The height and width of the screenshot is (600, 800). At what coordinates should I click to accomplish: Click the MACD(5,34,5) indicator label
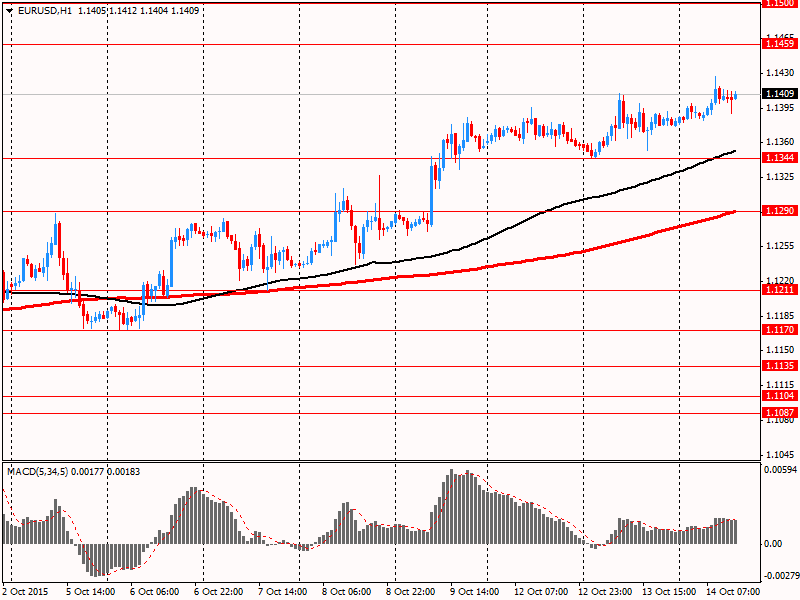tap(37, 472)
